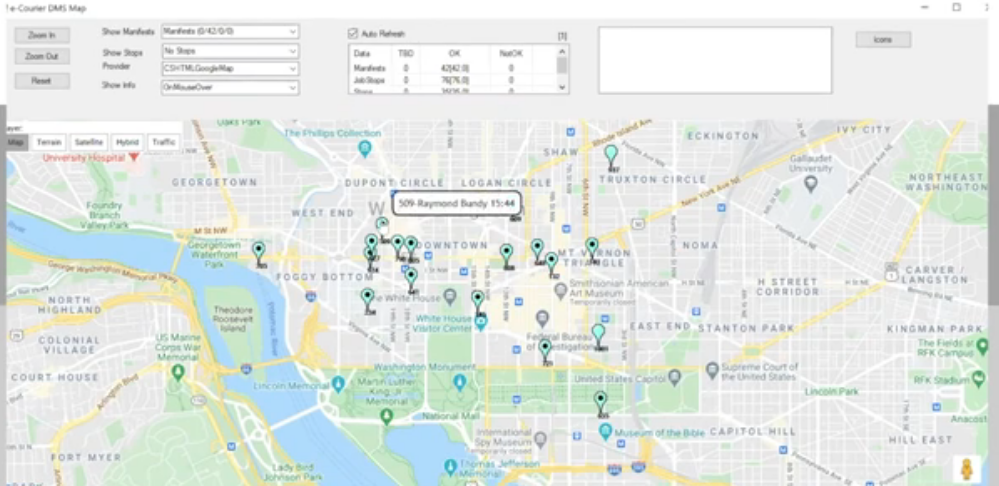Select the Hybrid layer tab
This screenshot has width=999, height=486.
pos(127,142)
